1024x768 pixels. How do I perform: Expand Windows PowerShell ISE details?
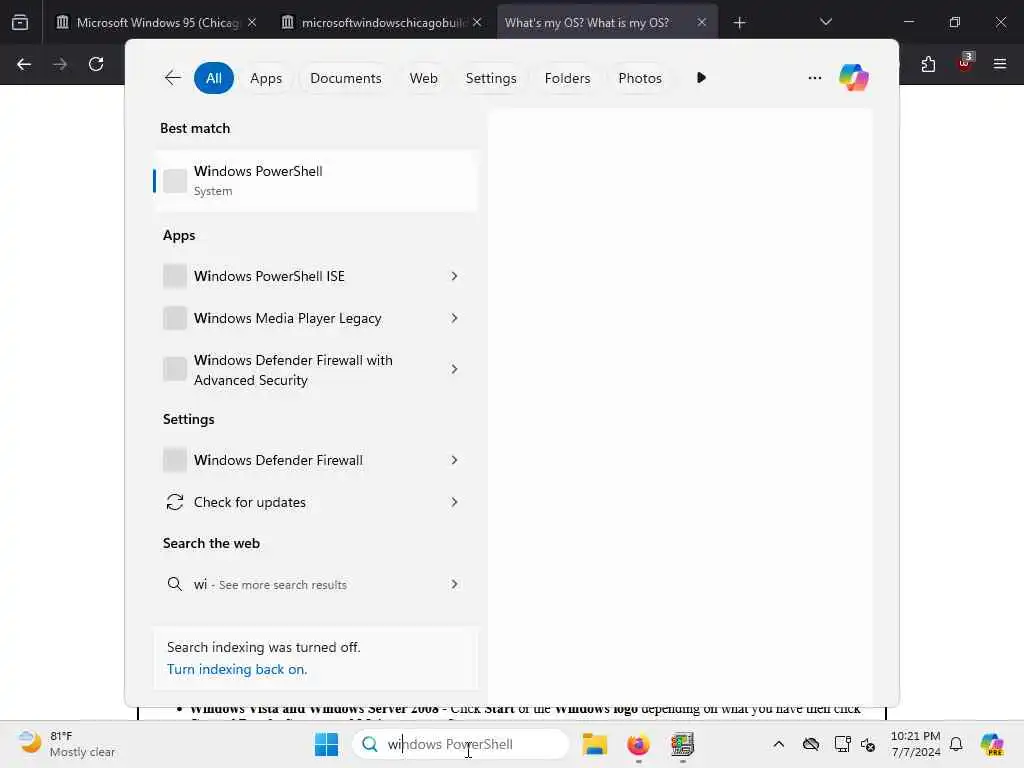[x=455, y=276]
